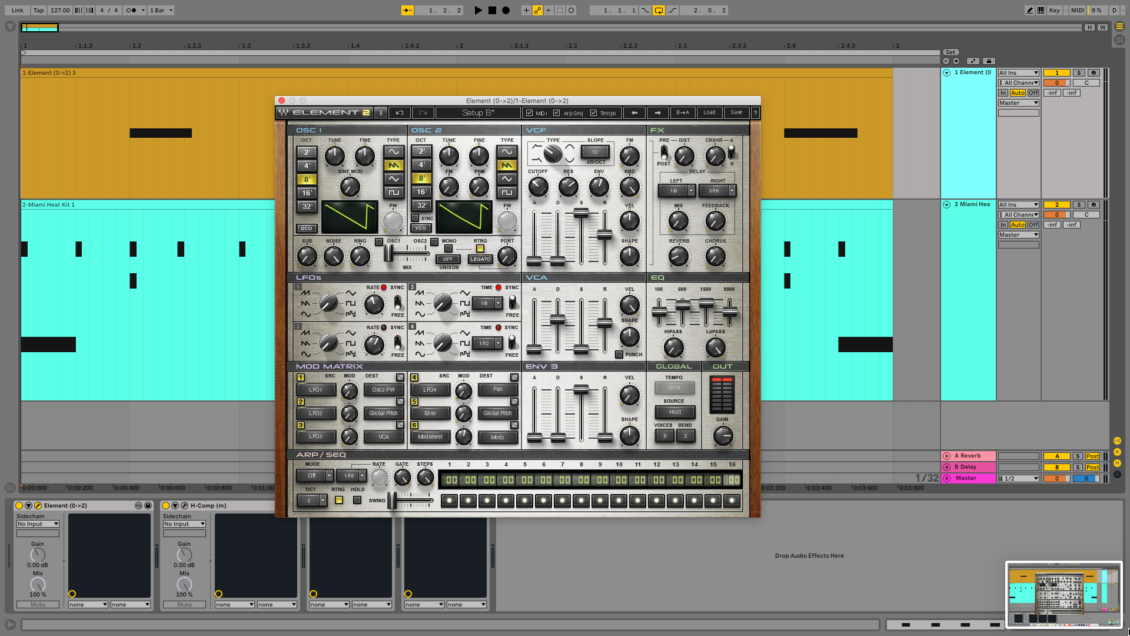The image size is (1130, 636).
Task: Flip the PRE/POST distortion switch
Action: (x=664, y=153)
